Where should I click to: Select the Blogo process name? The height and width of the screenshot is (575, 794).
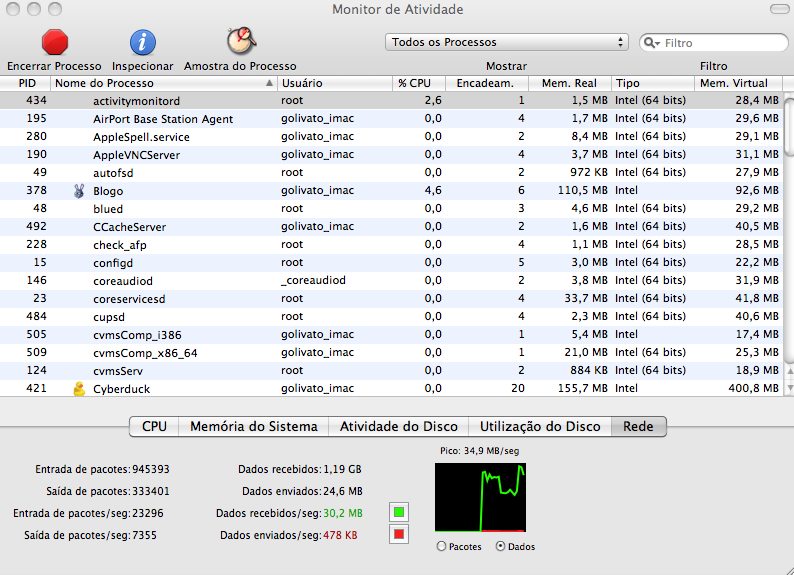coord(108,191)
